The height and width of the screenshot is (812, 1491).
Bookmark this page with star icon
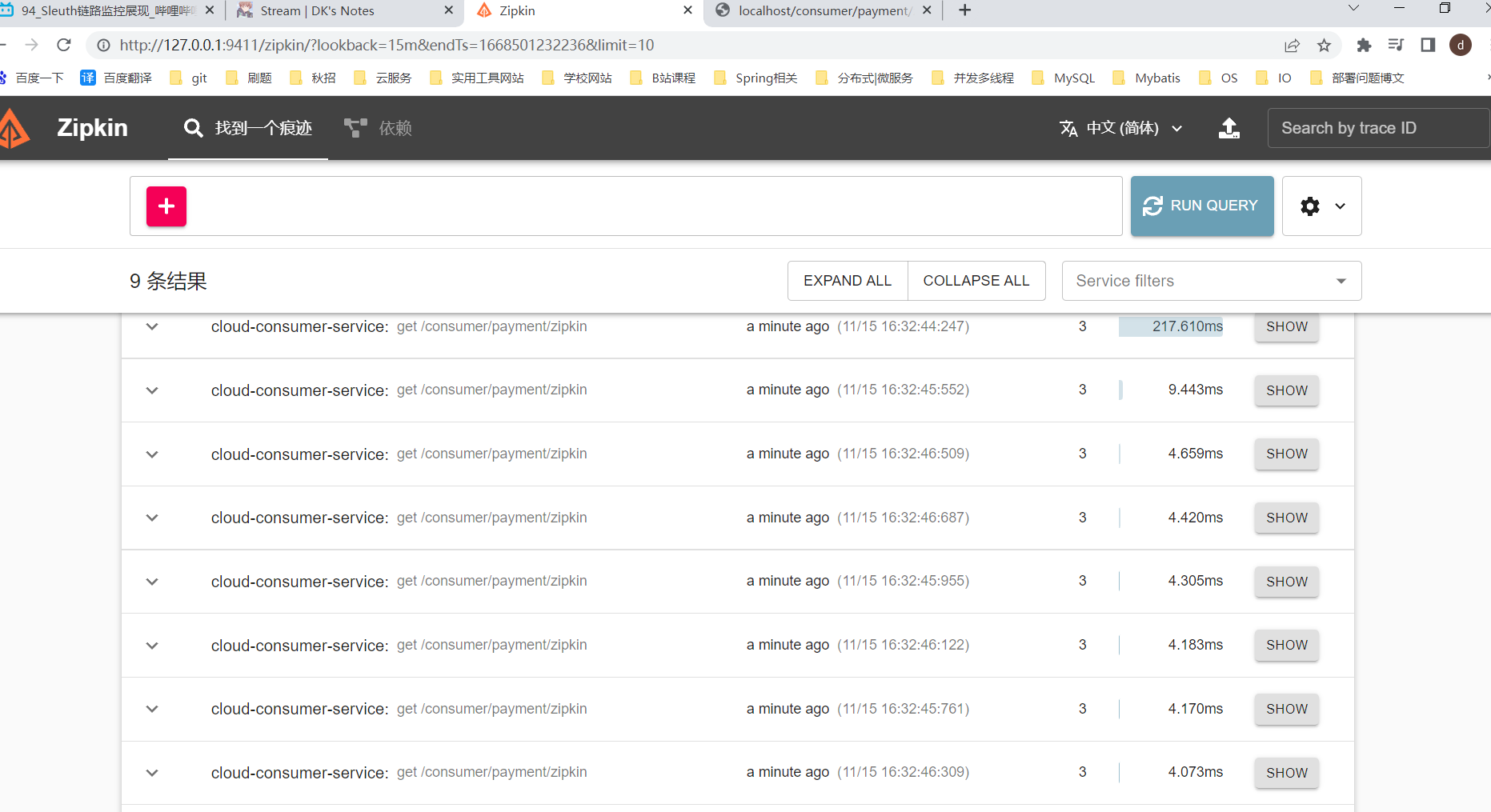[x=1324, y=46]
